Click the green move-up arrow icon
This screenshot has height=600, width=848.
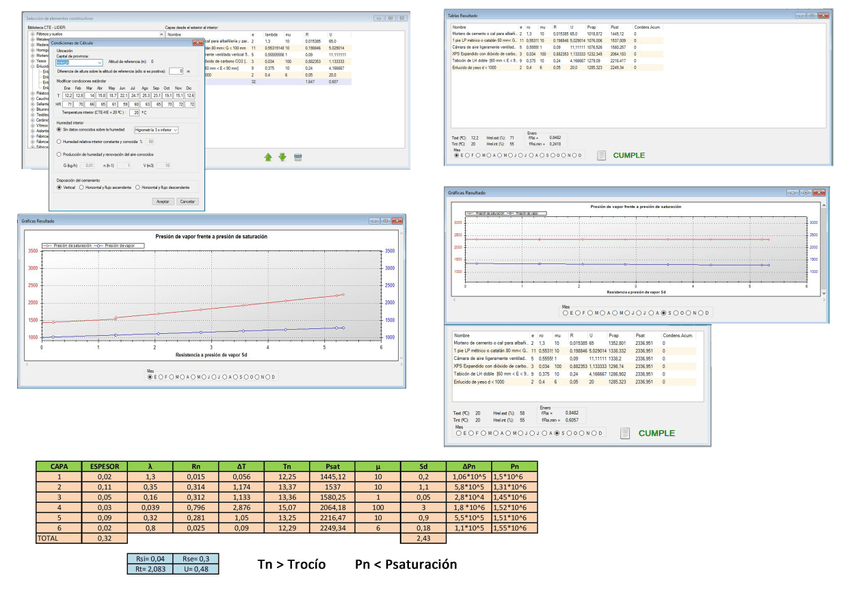coord(268,157)
